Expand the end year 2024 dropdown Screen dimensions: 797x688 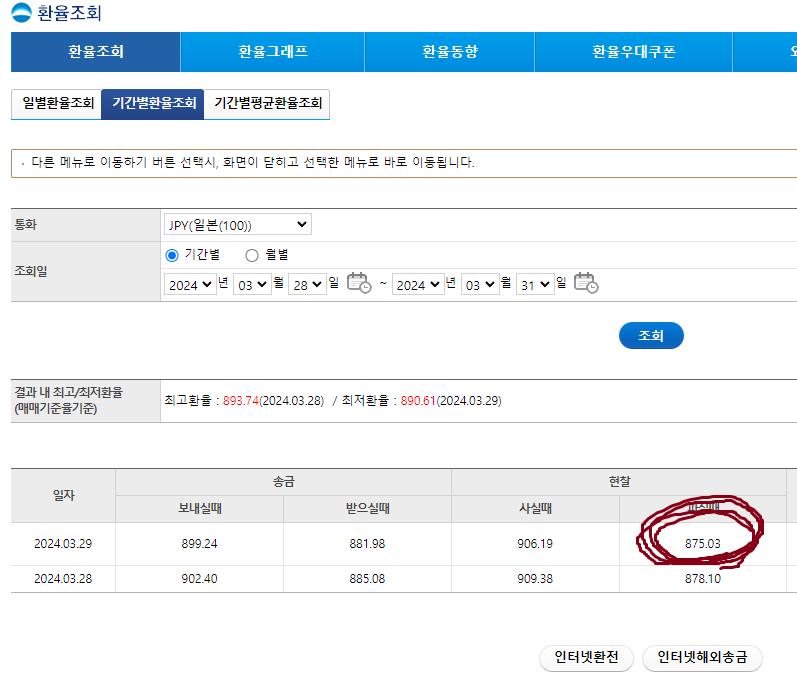[x=417, y=285]
